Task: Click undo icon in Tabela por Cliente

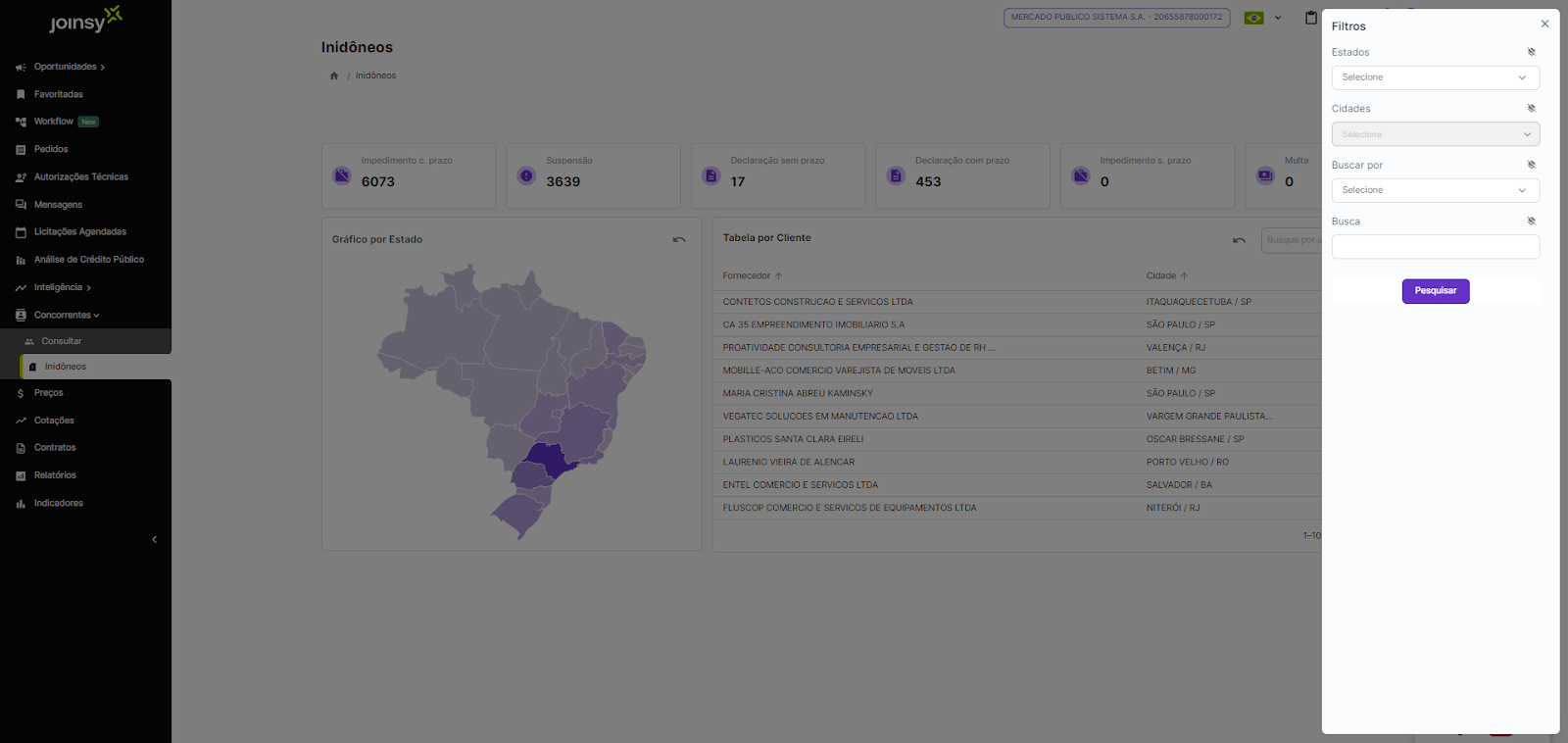Action: [1239, 240]
